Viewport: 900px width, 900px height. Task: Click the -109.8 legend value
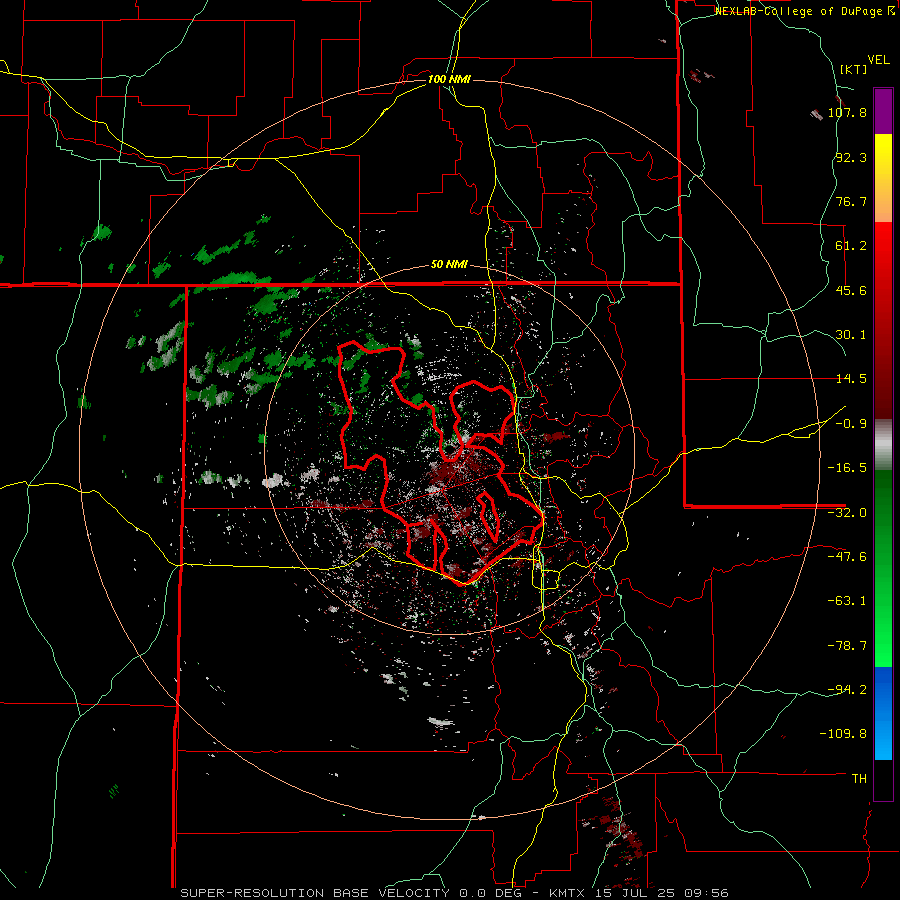click(843, 734)
